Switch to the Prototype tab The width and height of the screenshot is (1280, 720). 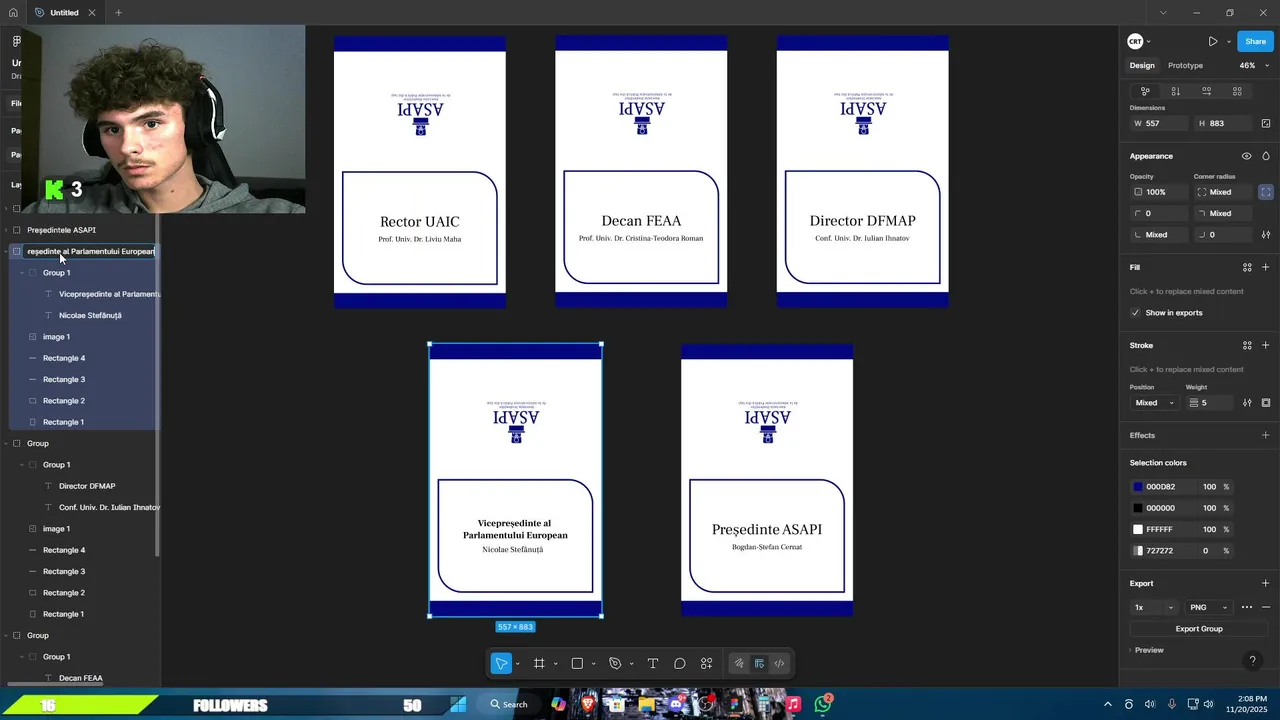point(1185,65)
